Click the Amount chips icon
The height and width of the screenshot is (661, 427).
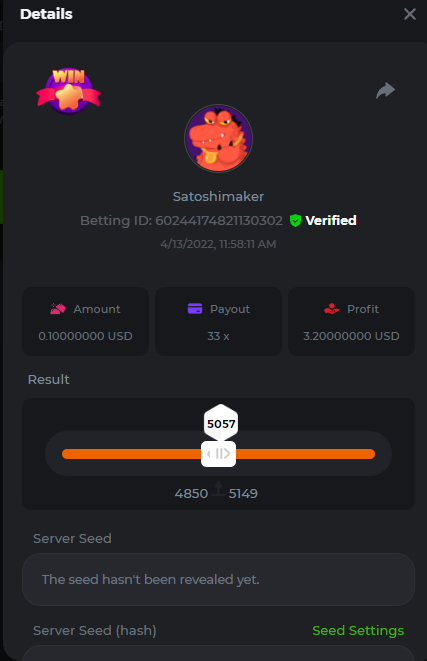[58, 309]
